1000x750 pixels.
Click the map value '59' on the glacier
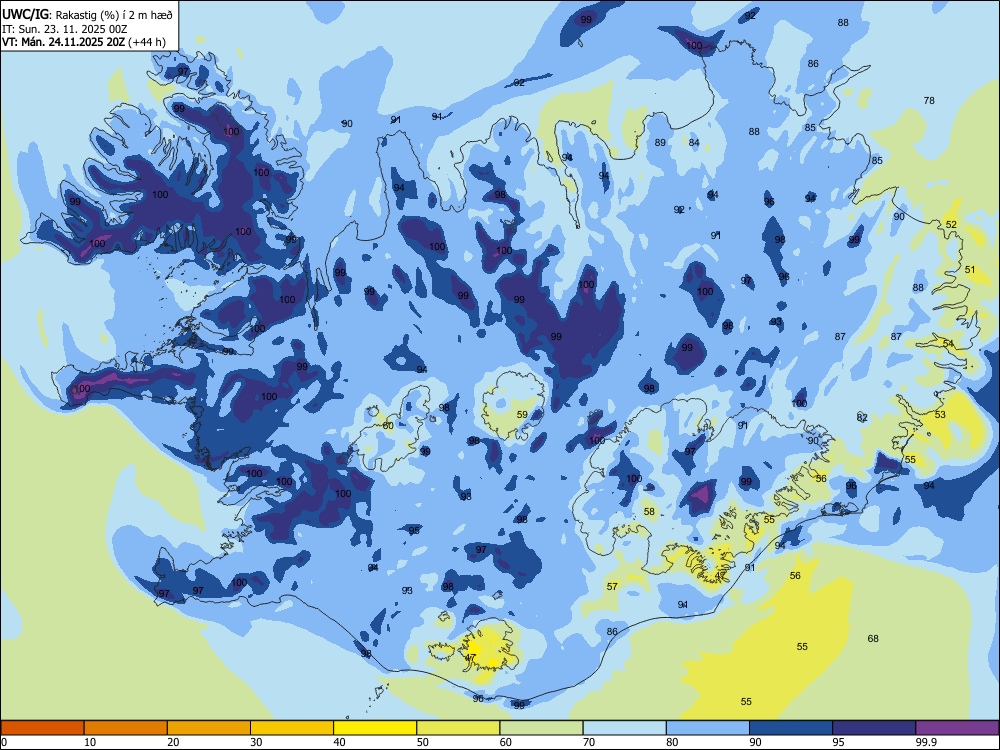(x=522, y=415)
